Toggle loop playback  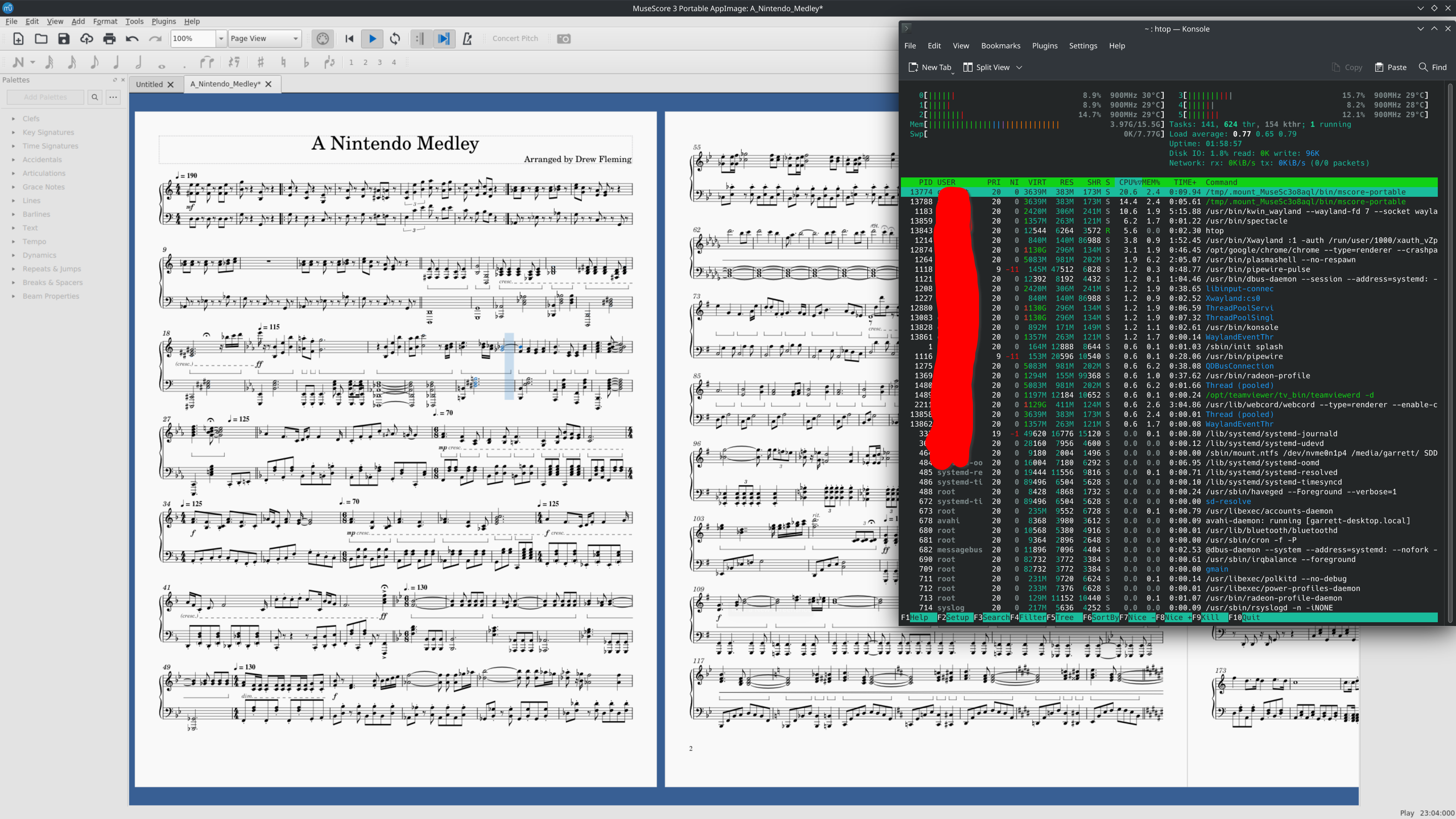pyautogui.click(x=395, y=38)
